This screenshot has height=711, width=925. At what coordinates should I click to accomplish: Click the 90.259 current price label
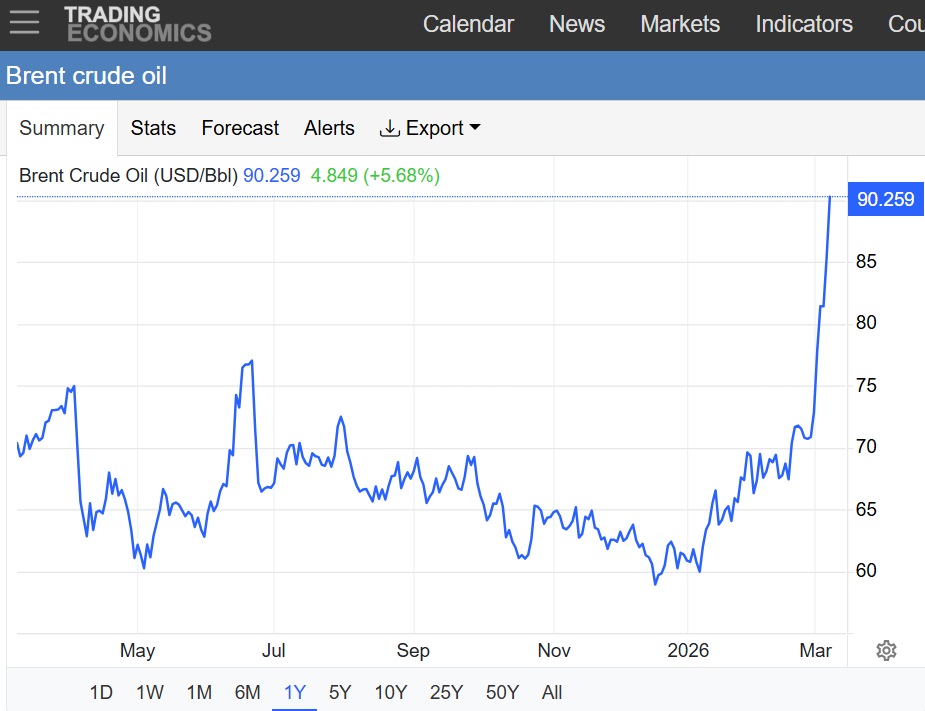pyautogui.click(x=885, y=199)
